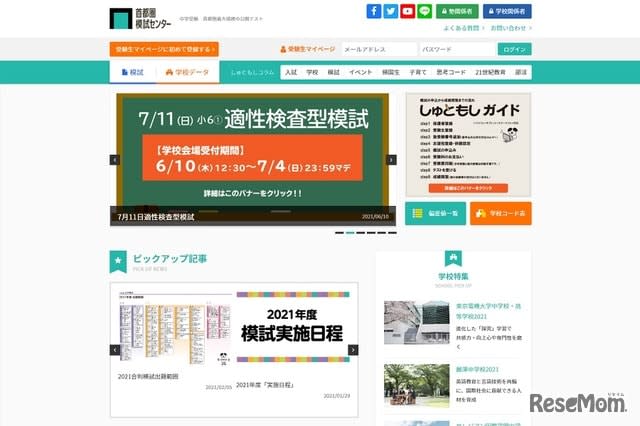Viewport: 640px width, 426px height.
Task: Click the blue 学校関係者 button
Action: click(x=507, y=11)
